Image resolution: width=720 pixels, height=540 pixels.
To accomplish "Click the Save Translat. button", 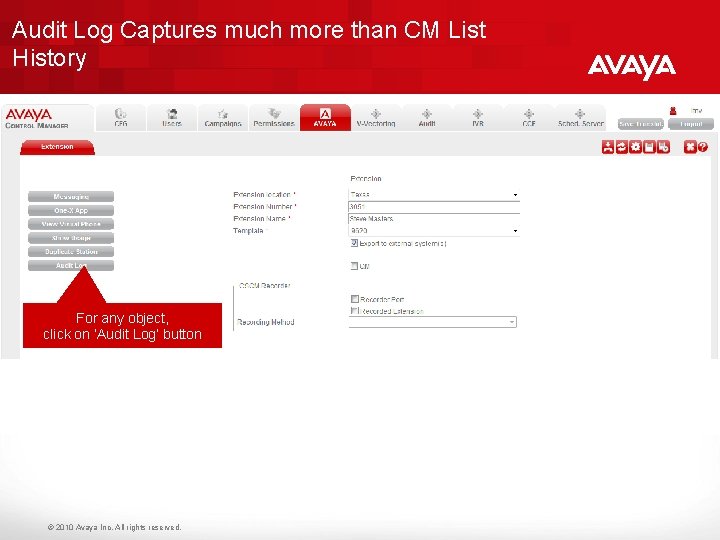I will pyautogui.click(x=641, y=124).
